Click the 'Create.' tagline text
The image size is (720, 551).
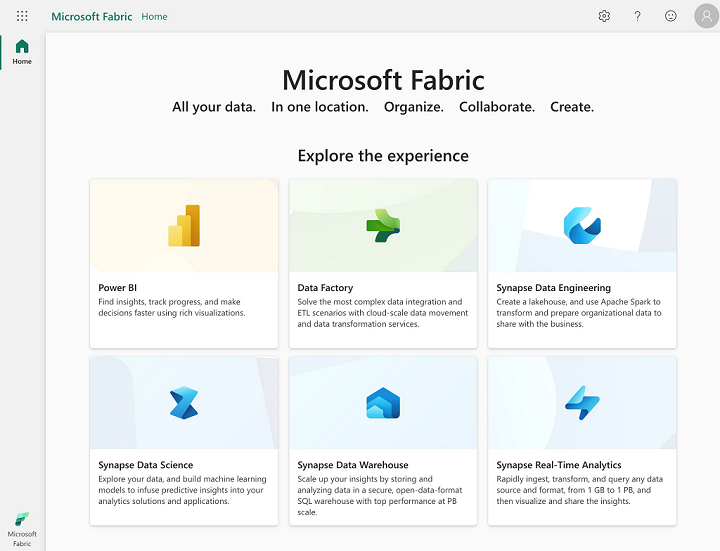(572, 107)
